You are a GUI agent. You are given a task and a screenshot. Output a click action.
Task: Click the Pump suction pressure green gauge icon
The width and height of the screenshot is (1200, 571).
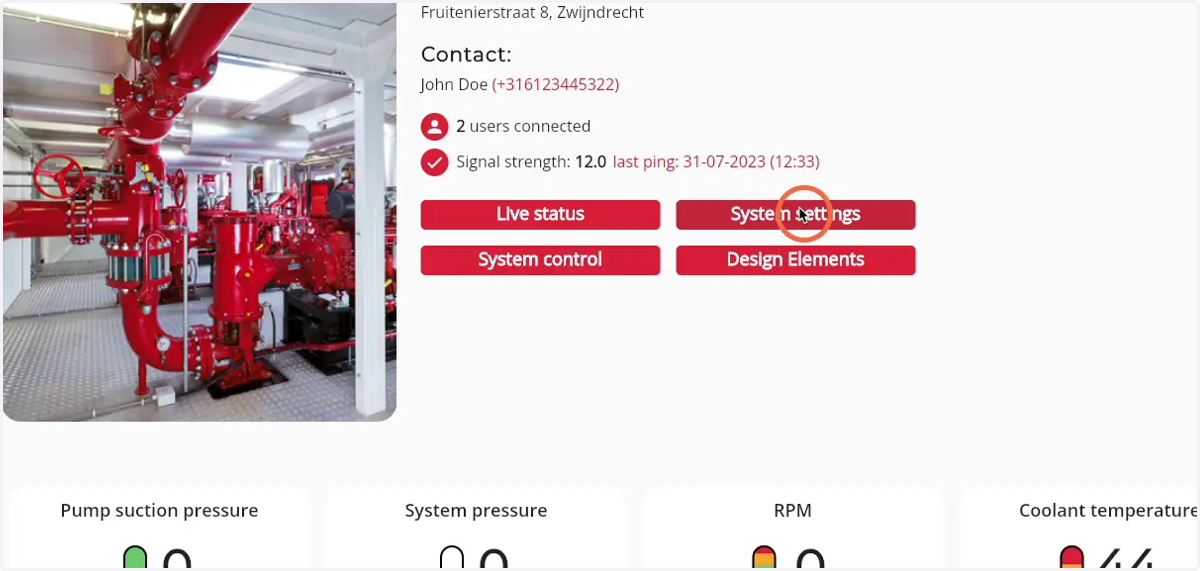pos(135,558)
